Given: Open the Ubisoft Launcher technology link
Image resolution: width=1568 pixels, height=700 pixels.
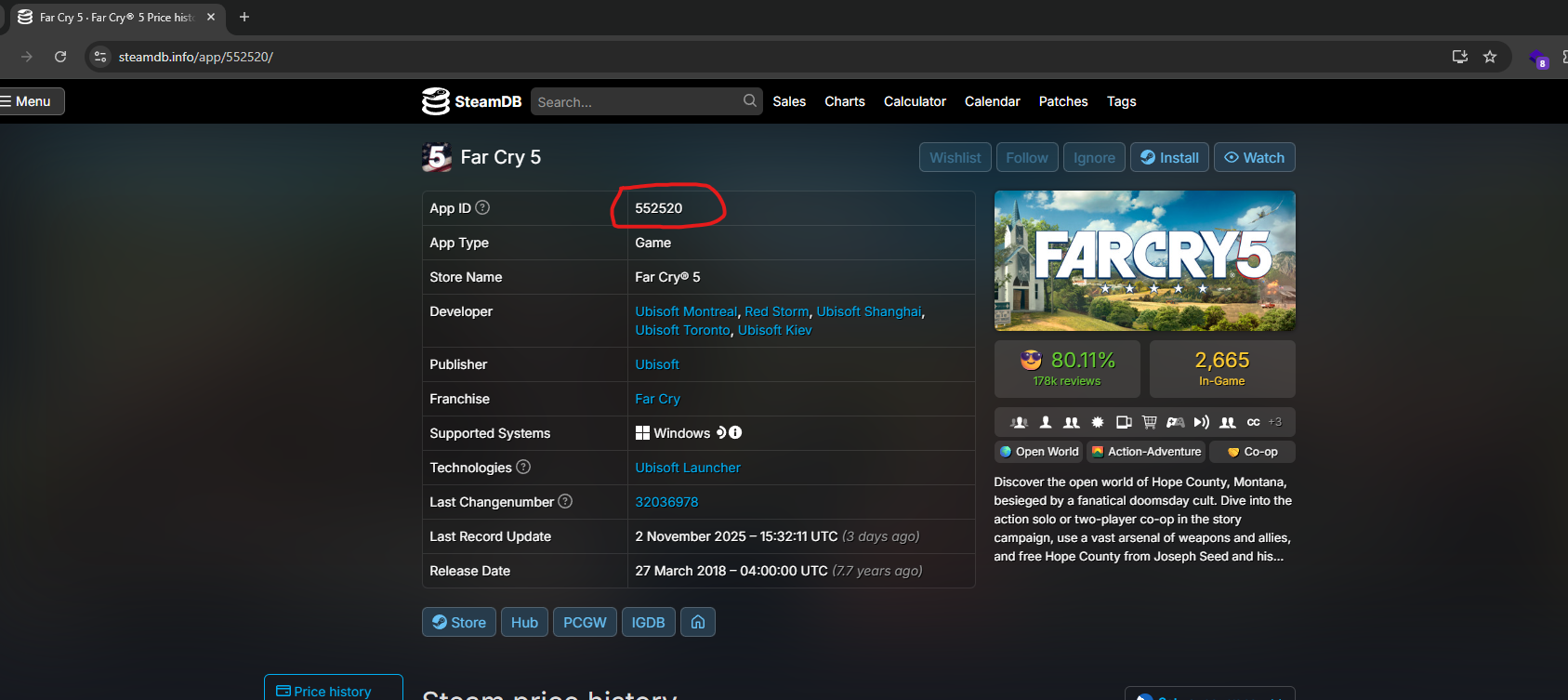Looking at the screenshot, I should [x=688, y=468].
